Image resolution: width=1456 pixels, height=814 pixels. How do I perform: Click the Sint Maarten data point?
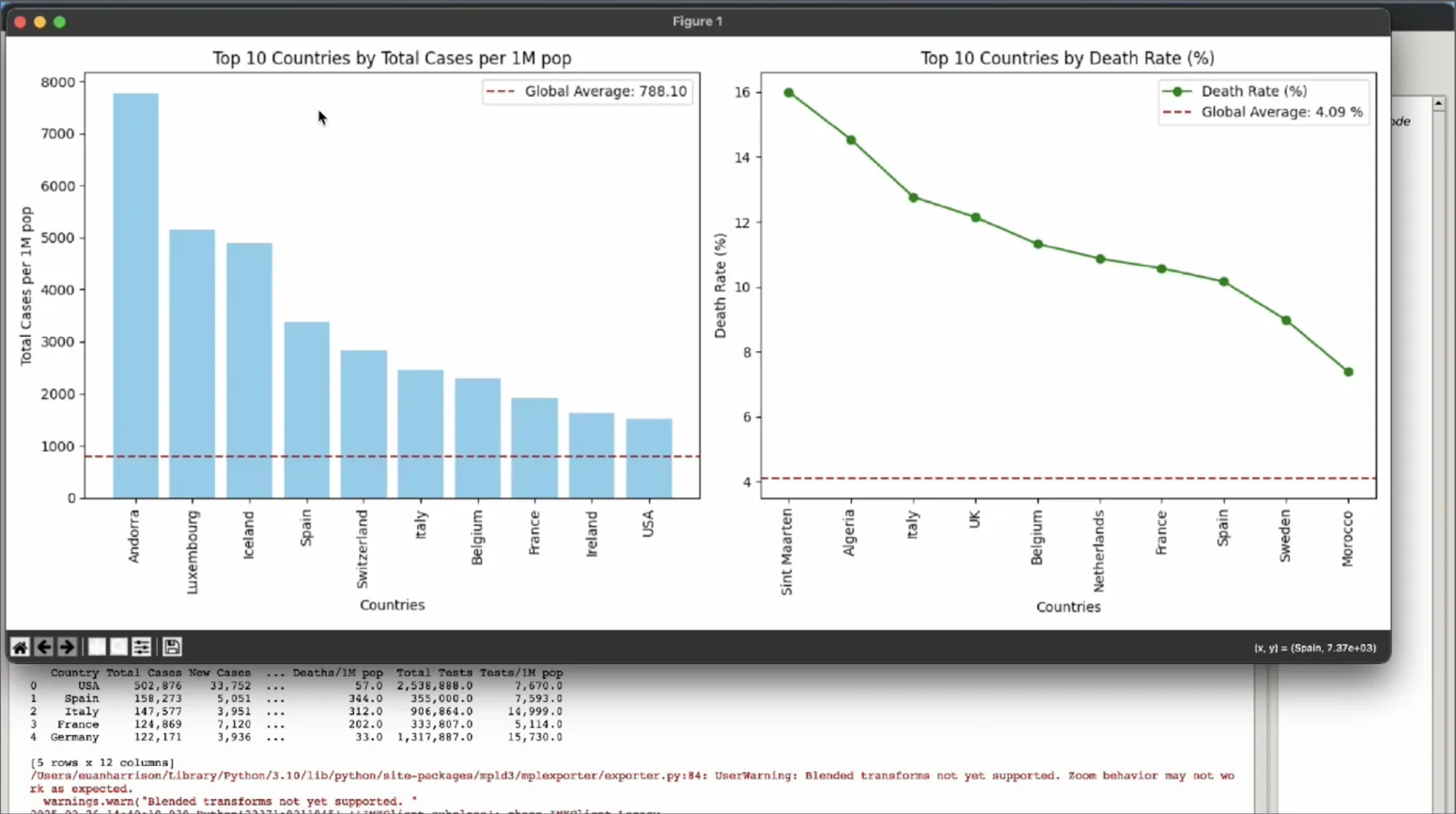[x=789, y=93]
